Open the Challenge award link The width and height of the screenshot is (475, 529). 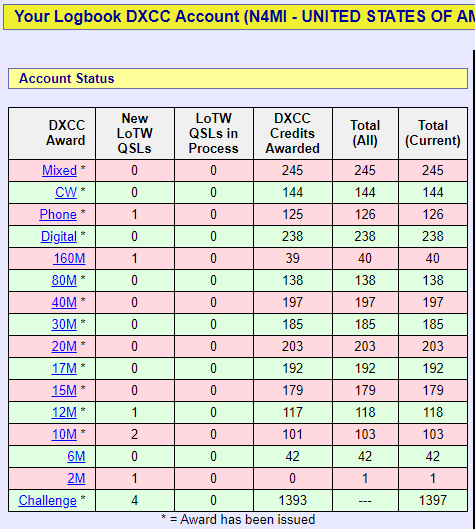(48, 500)
